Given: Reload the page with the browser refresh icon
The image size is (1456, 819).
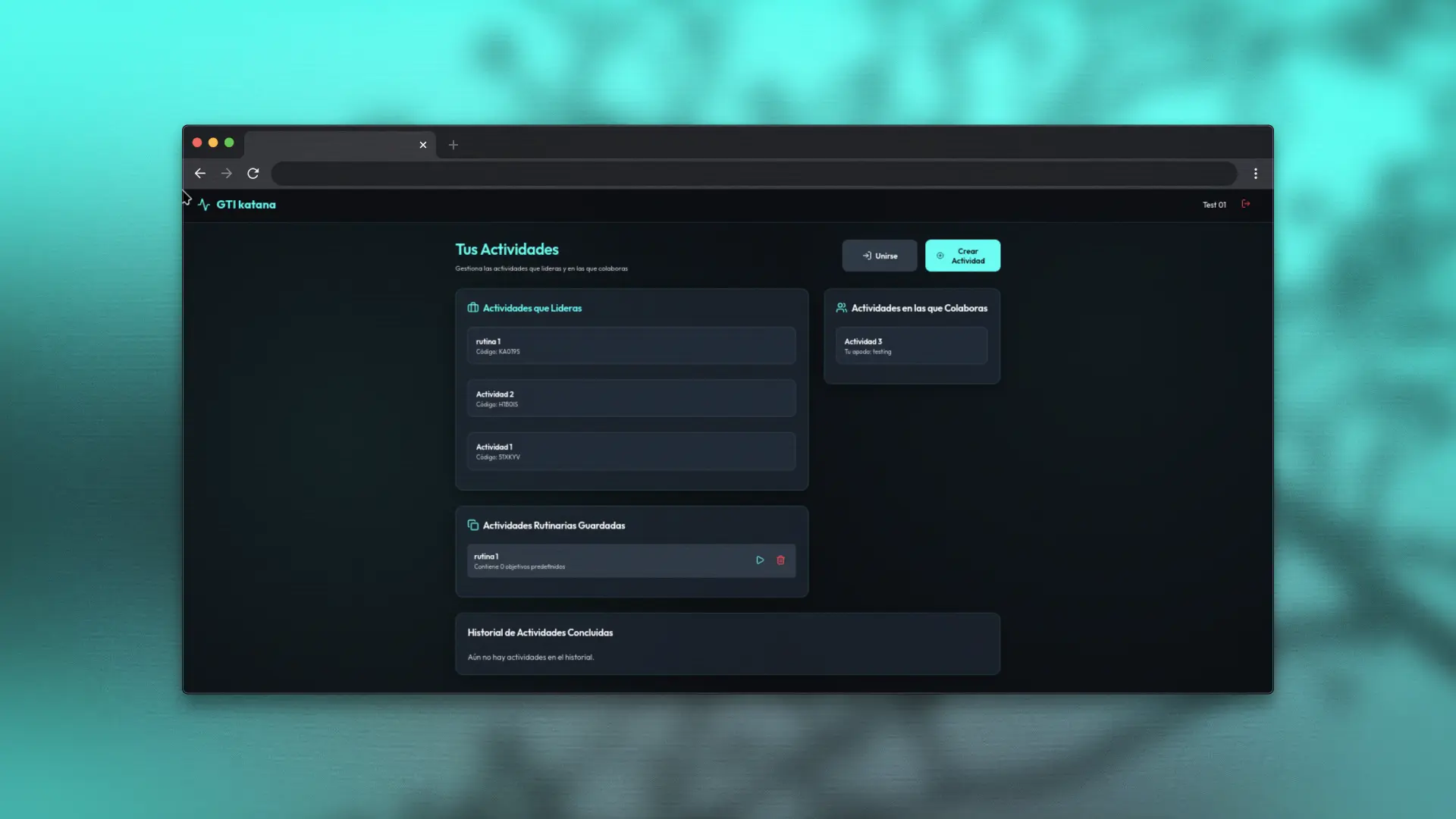Looking at the screenshot, I should click(253, 174).
